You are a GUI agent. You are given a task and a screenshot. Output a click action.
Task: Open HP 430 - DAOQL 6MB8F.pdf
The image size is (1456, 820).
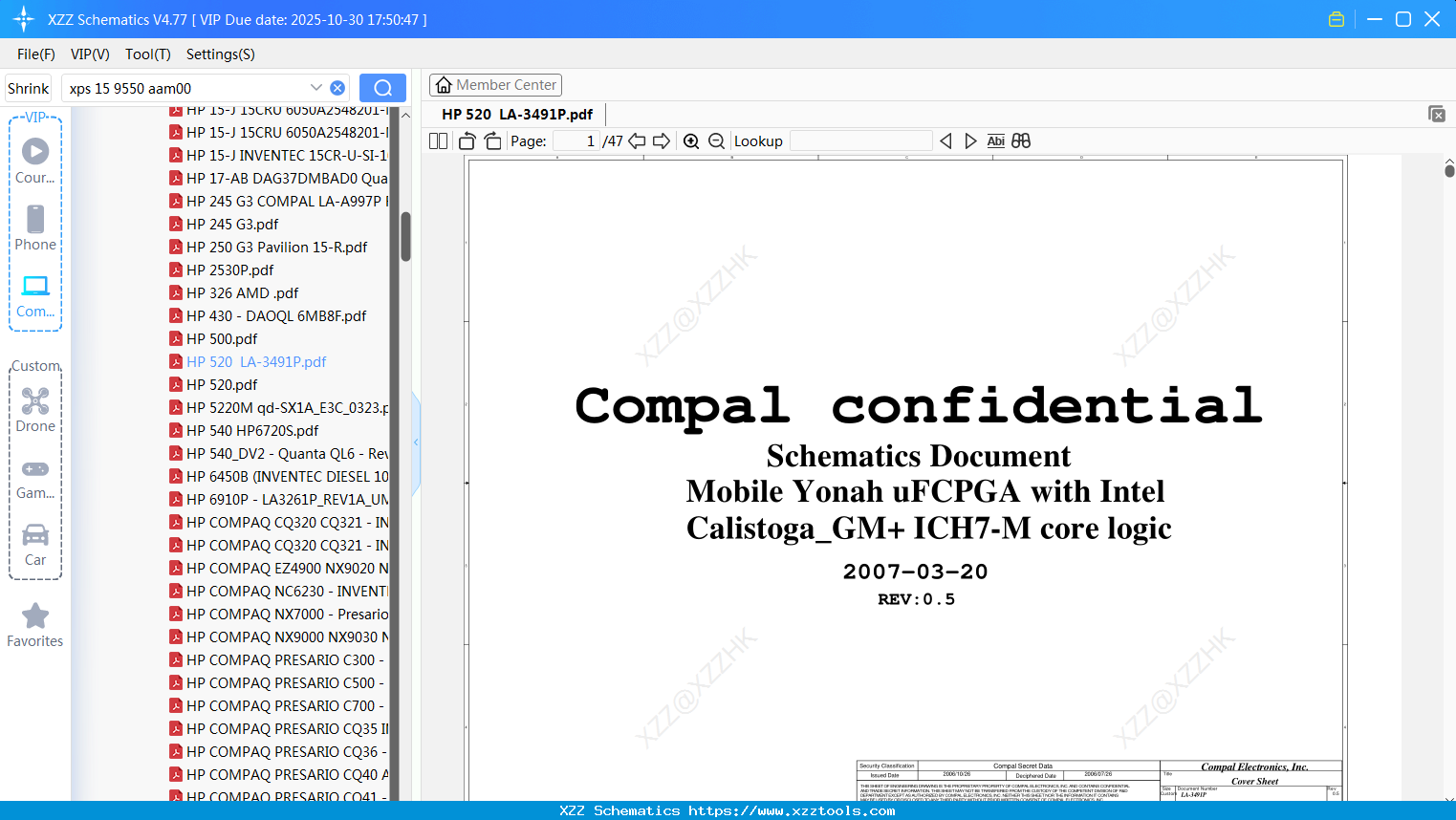pyautogui.click(x=268, y=315)
